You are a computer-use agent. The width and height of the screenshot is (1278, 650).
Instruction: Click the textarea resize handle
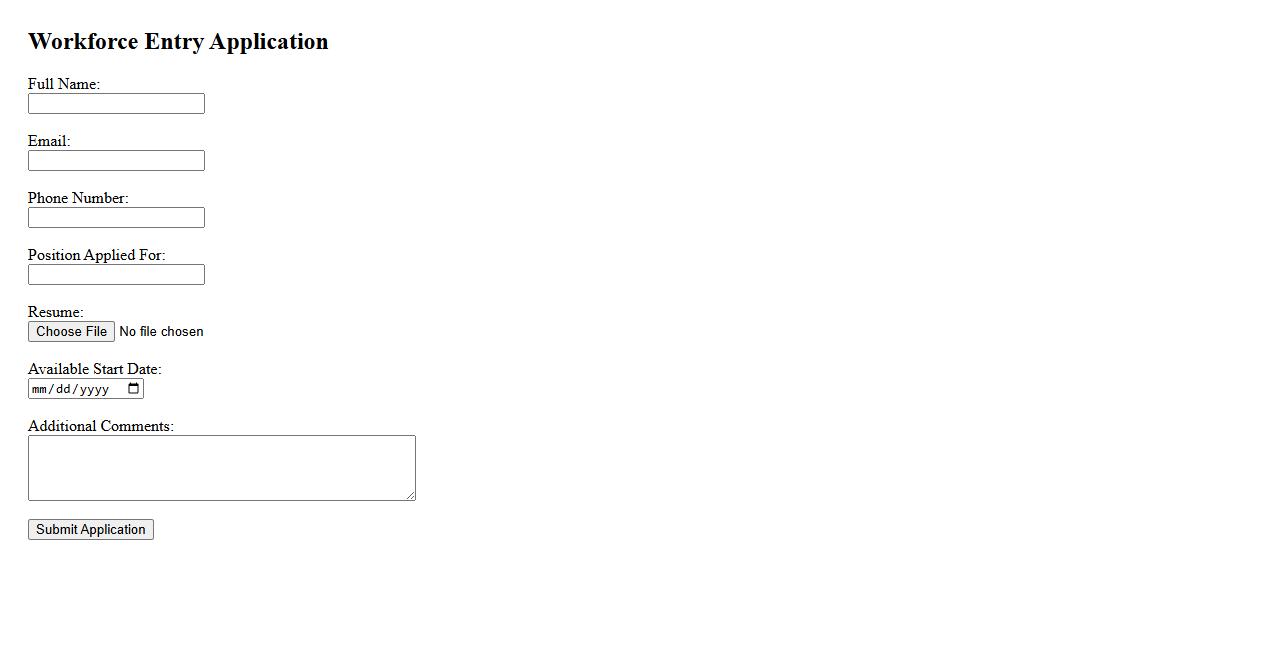pyautogui.click(x=410, y=495)
